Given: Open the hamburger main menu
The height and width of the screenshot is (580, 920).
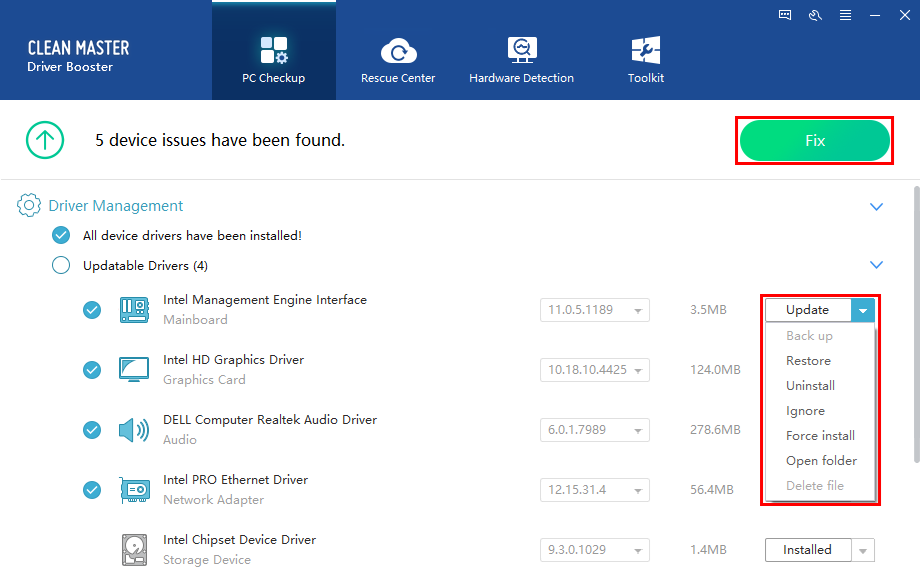Looking at the screenshot, I should point(845,15).
